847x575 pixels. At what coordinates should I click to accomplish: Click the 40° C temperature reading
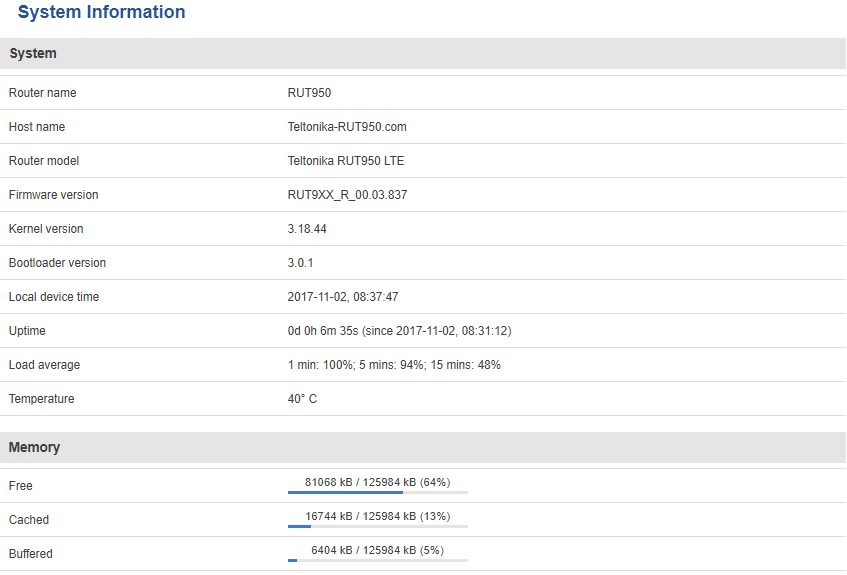(302, 399)
